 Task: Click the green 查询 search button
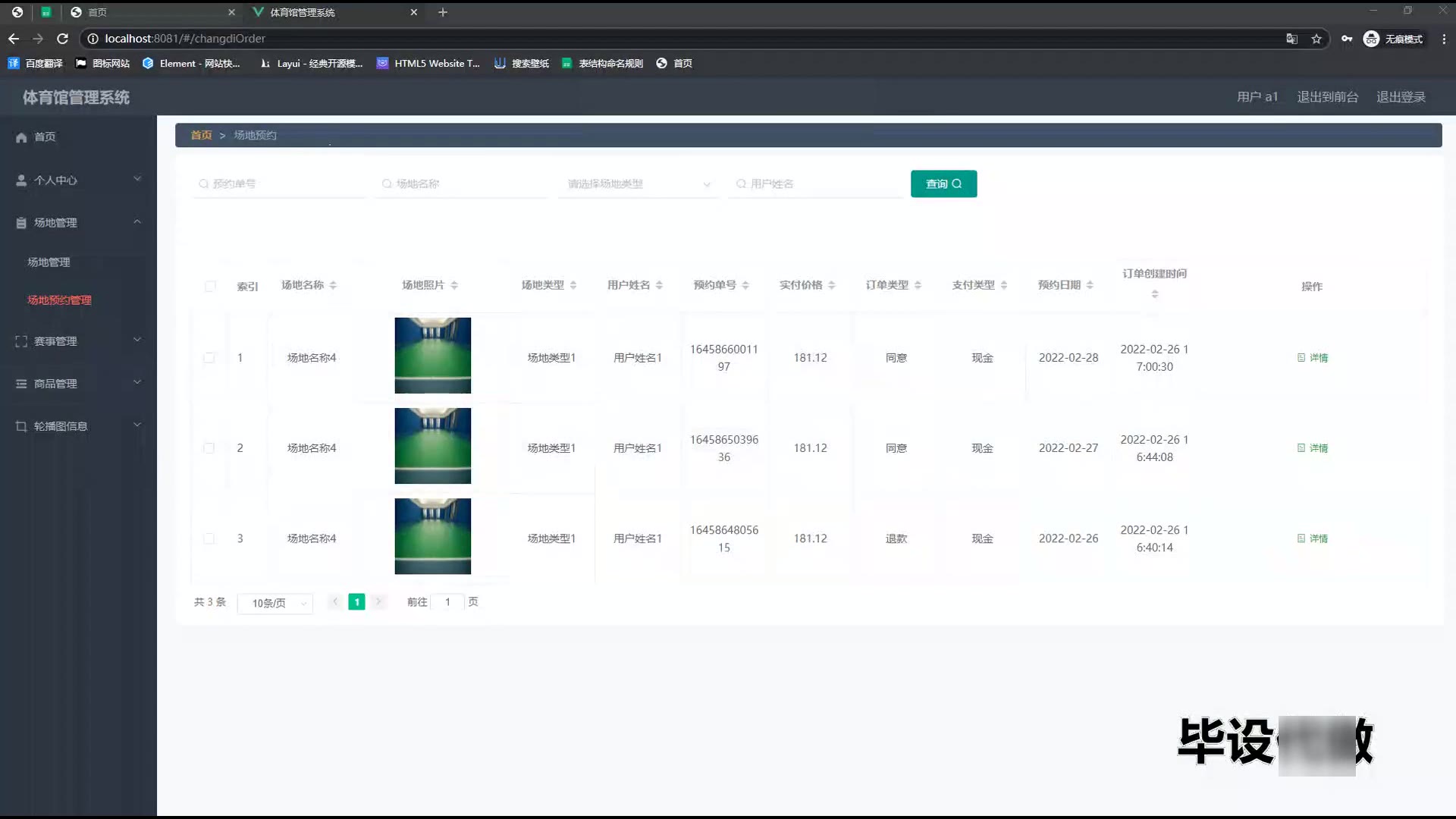pyautogui.click(x=943, y=184)
